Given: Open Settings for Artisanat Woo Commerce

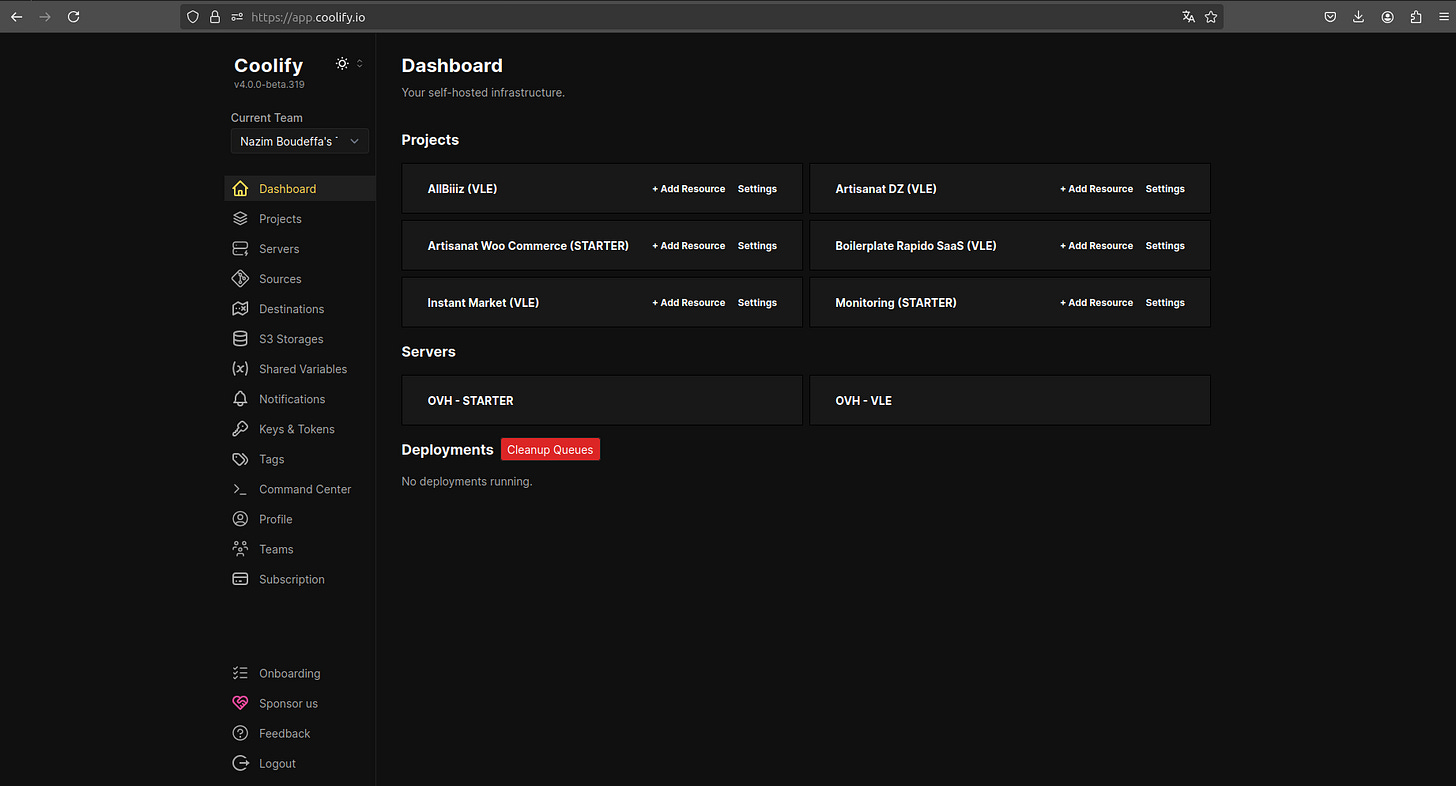Looking at the screenshot, I should point(757,246).
